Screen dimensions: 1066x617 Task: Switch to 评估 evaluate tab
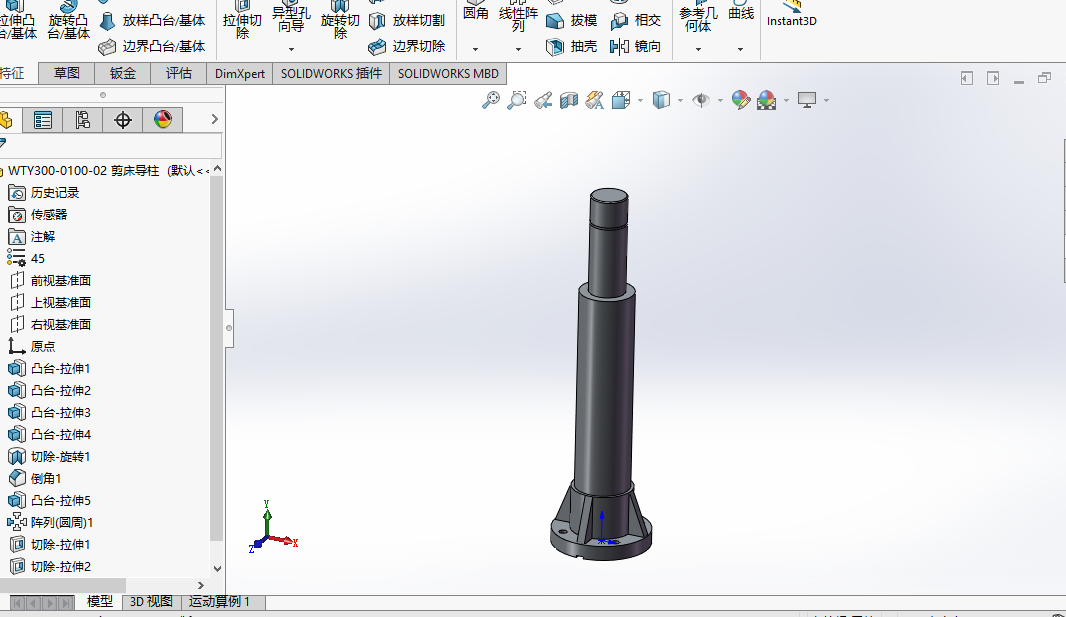(178, 73)
